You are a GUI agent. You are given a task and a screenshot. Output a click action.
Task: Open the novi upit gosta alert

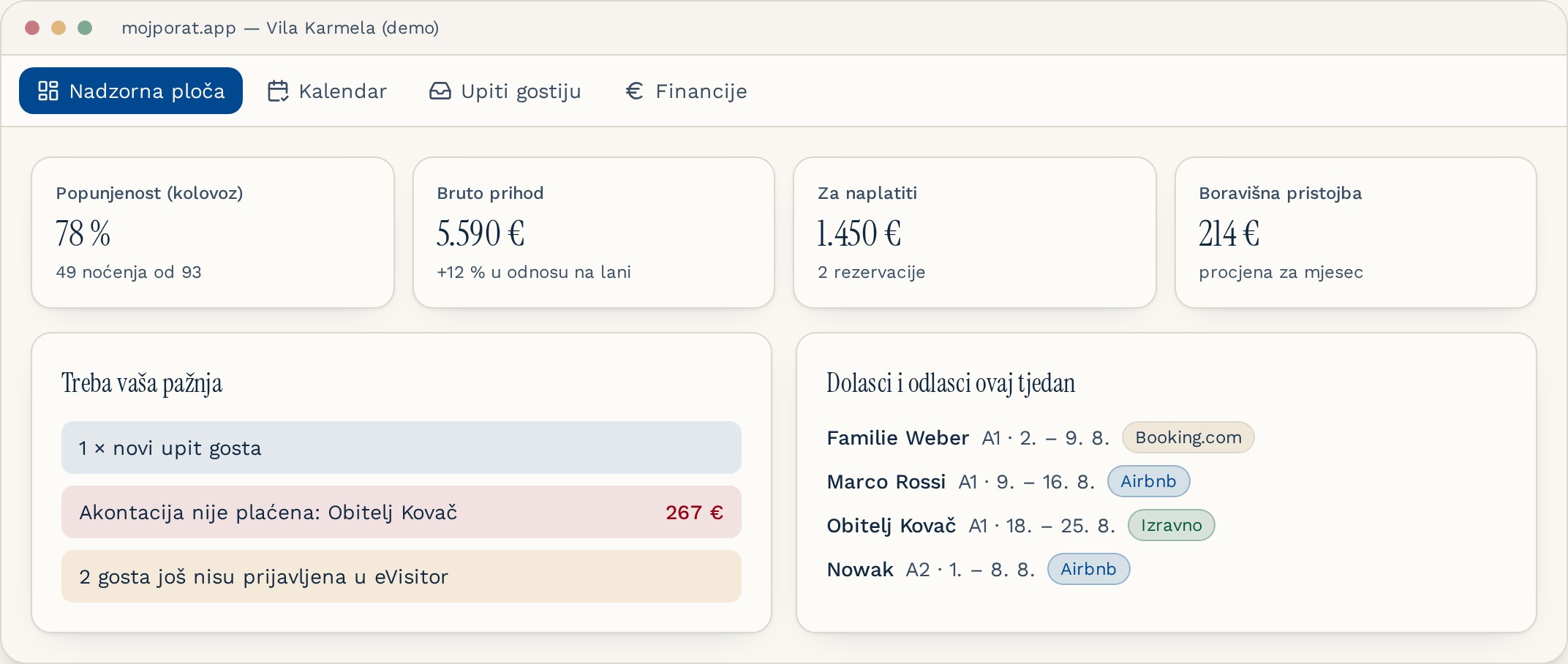click(x=402, y=448)
